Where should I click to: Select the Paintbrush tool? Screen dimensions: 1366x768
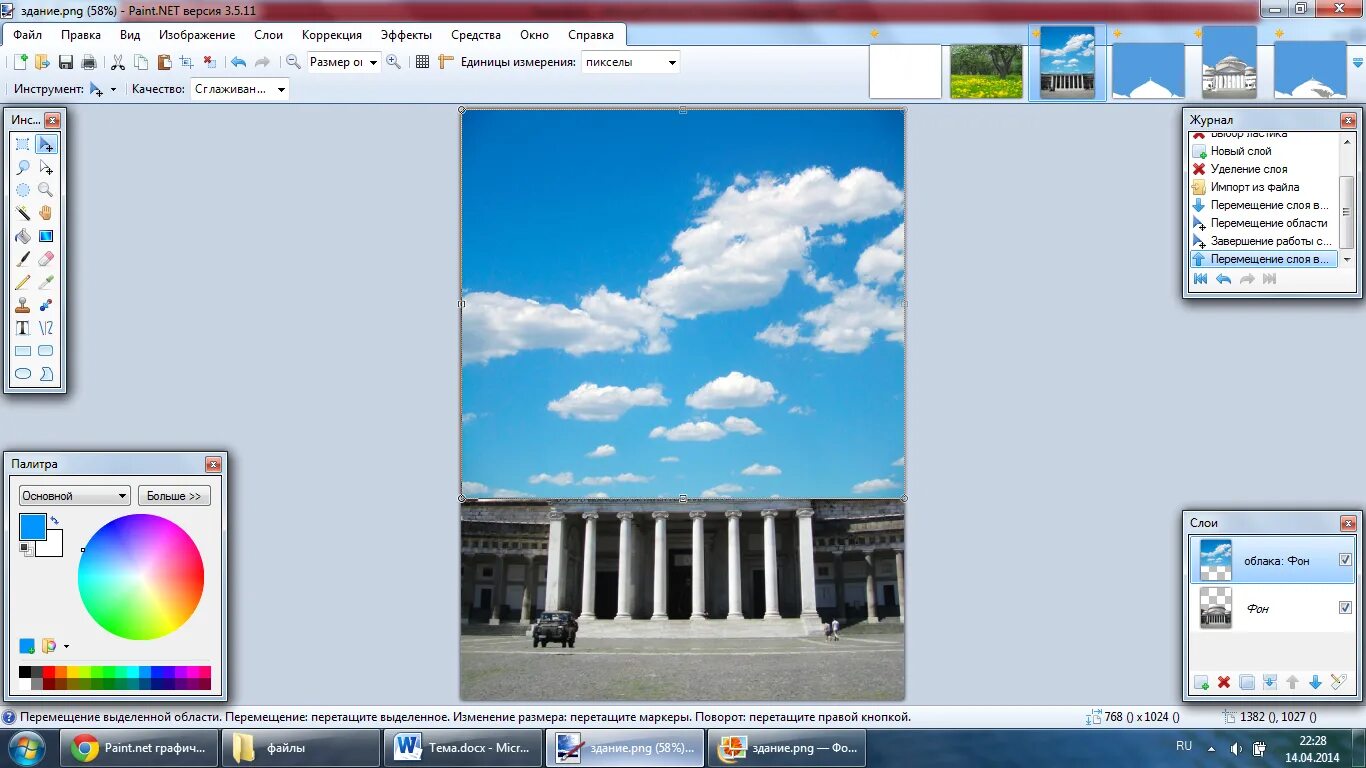tap(23, 259)
